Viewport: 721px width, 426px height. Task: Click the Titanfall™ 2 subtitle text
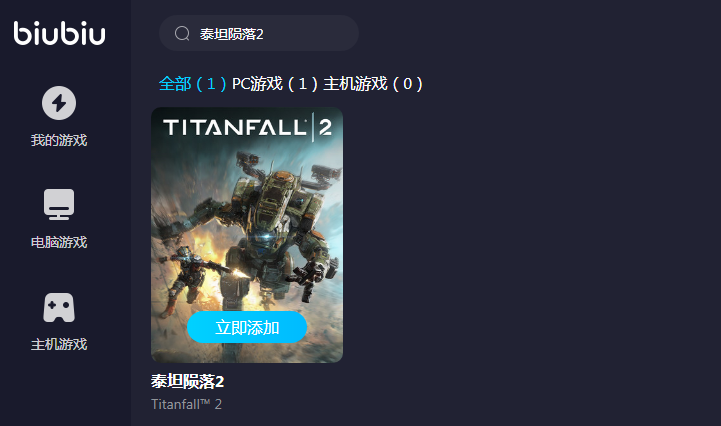(186, 404)
